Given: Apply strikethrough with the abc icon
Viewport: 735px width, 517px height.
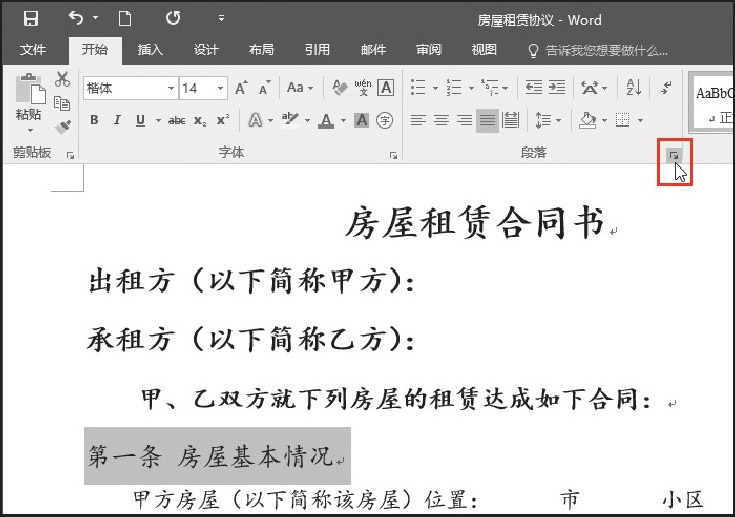Looking at the screenshot, I should 177,121.
